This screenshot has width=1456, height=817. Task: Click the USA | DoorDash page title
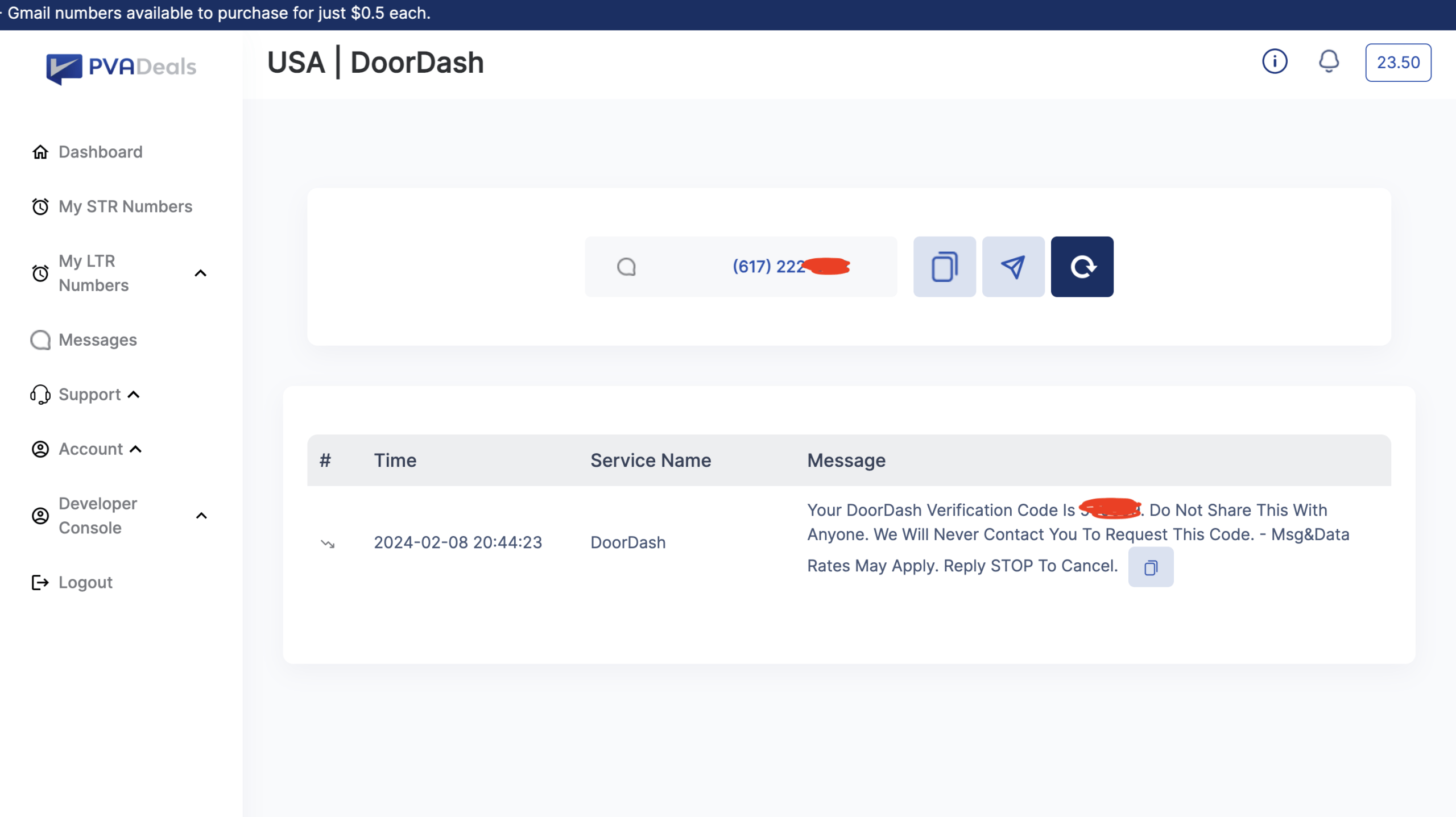click(x=375, y=63)
